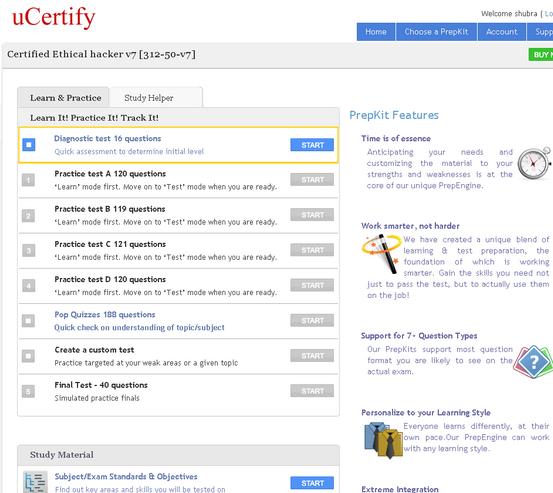Click Support for 7+ Question Types heading
This screenshot has height=493, width=553.
(x=419, y=336)
